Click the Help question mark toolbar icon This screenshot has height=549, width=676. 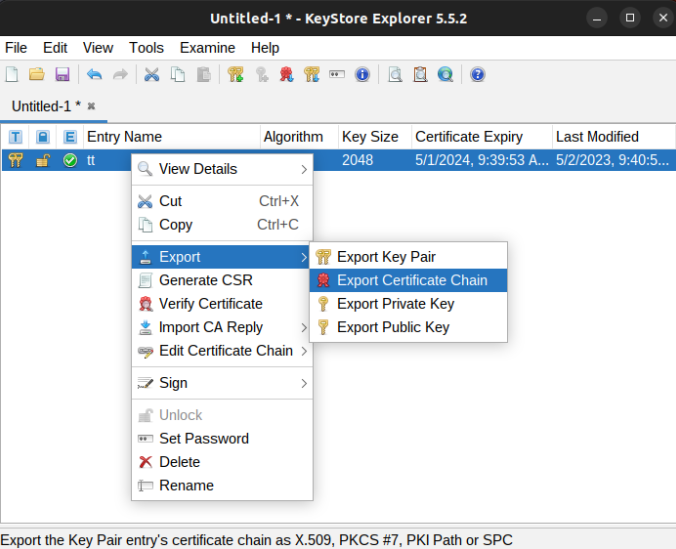[x=477, y=74]
